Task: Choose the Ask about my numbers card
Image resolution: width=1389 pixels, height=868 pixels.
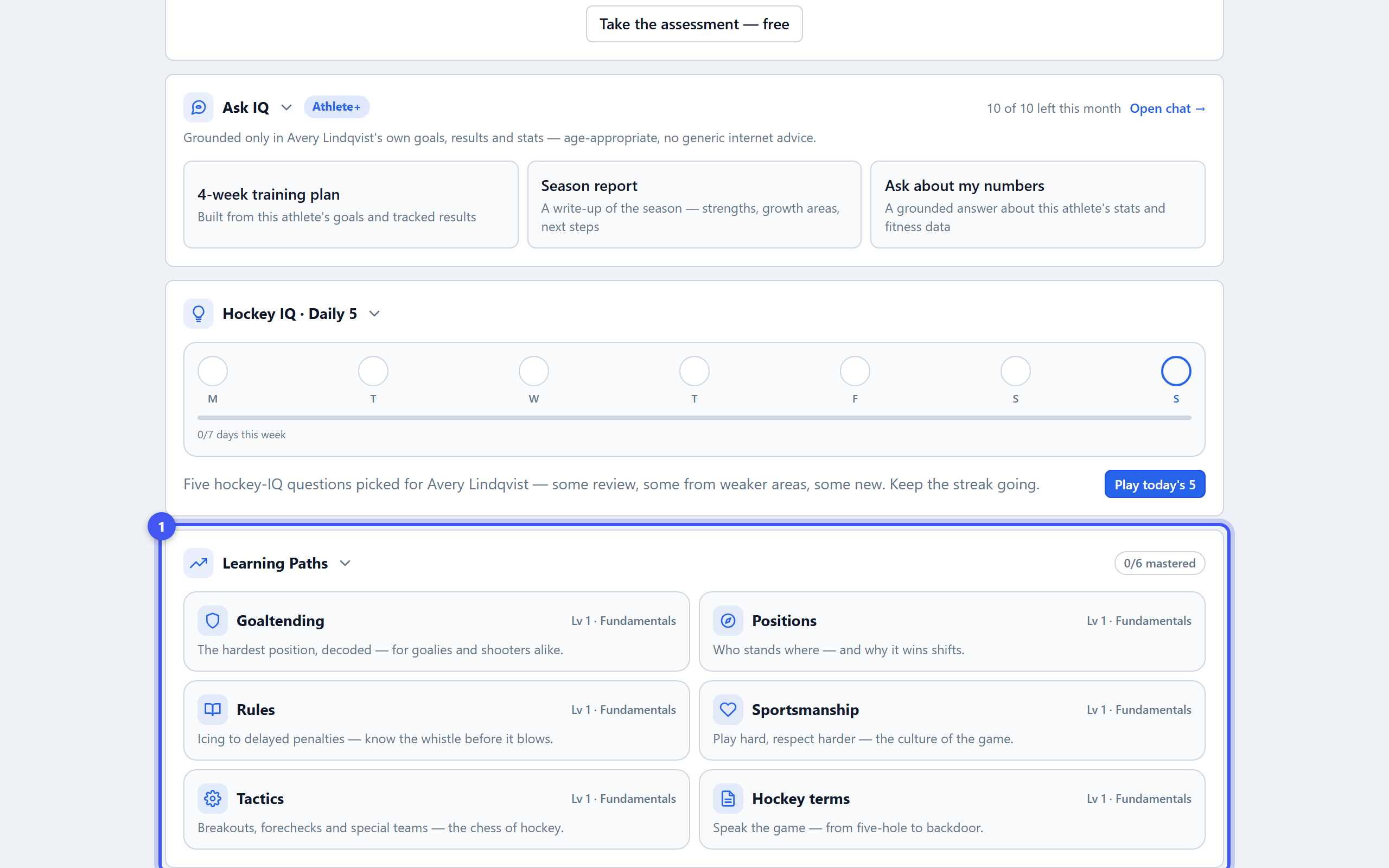Action: [1037, 205]
